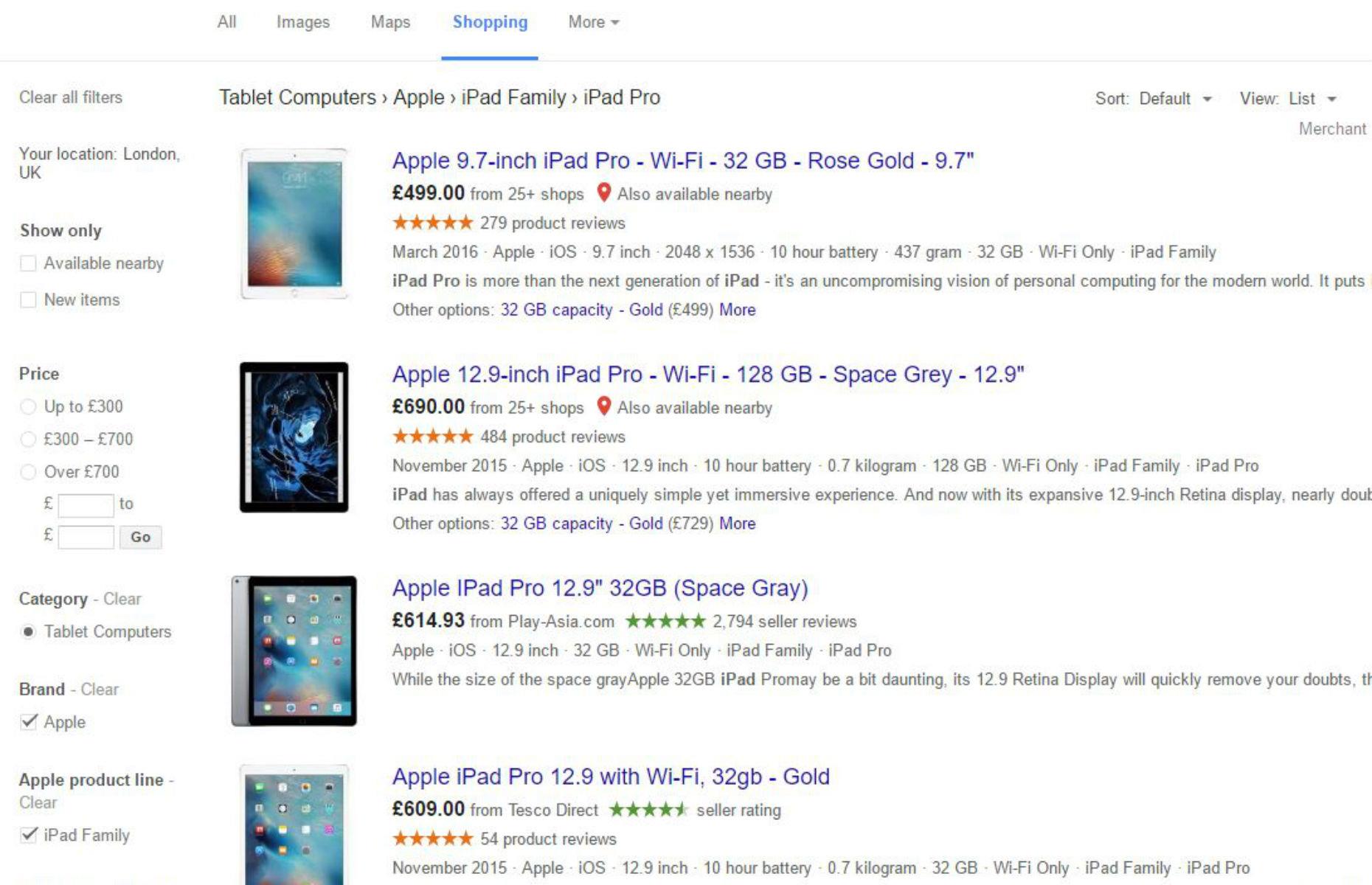Click the map pin icon beside £499.00 listing
Screen dimensions: 1372x885
click(603, 193)
